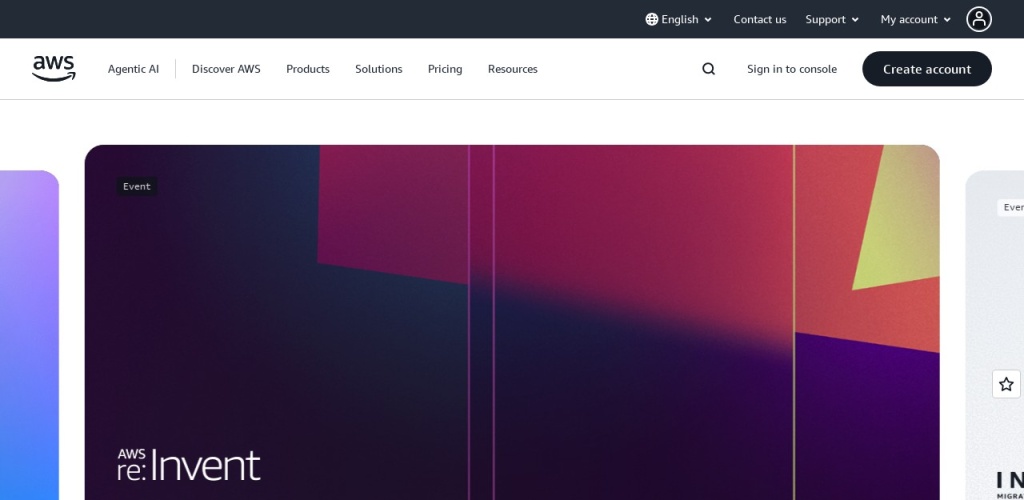Click the AWS re:Invent logo text
This screenshot has height=500, width=1024.
point(189,465)
